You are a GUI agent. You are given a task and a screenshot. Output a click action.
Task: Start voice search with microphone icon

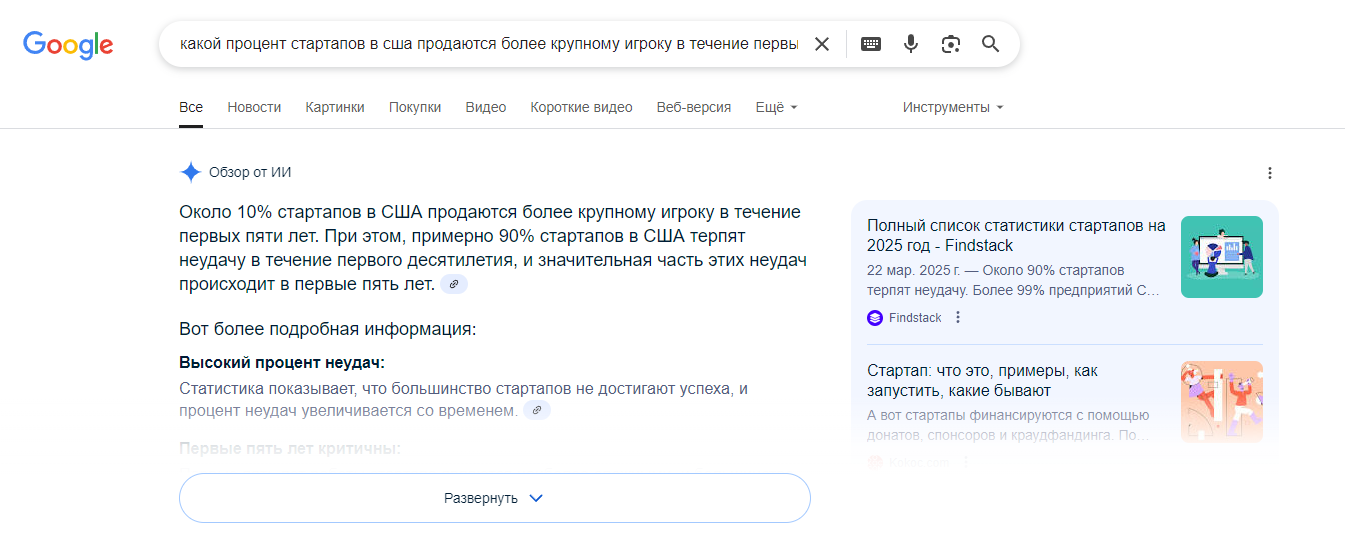[x=910, y=44]
